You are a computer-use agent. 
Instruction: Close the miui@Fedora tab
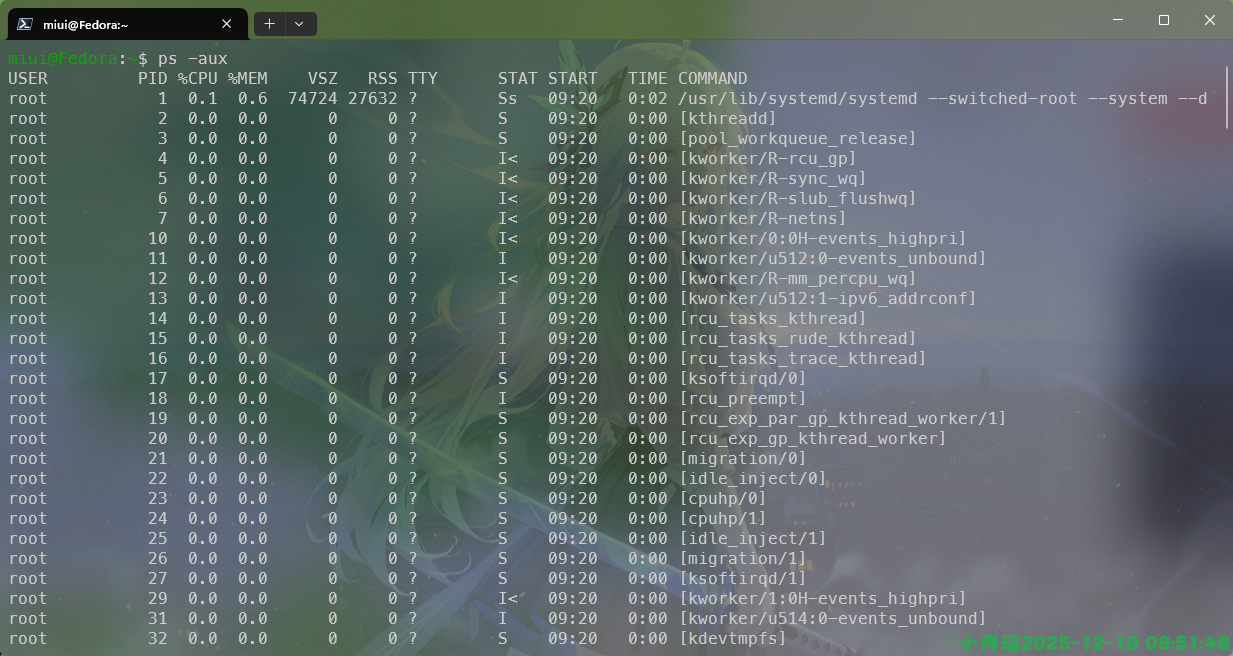[228, 24]
